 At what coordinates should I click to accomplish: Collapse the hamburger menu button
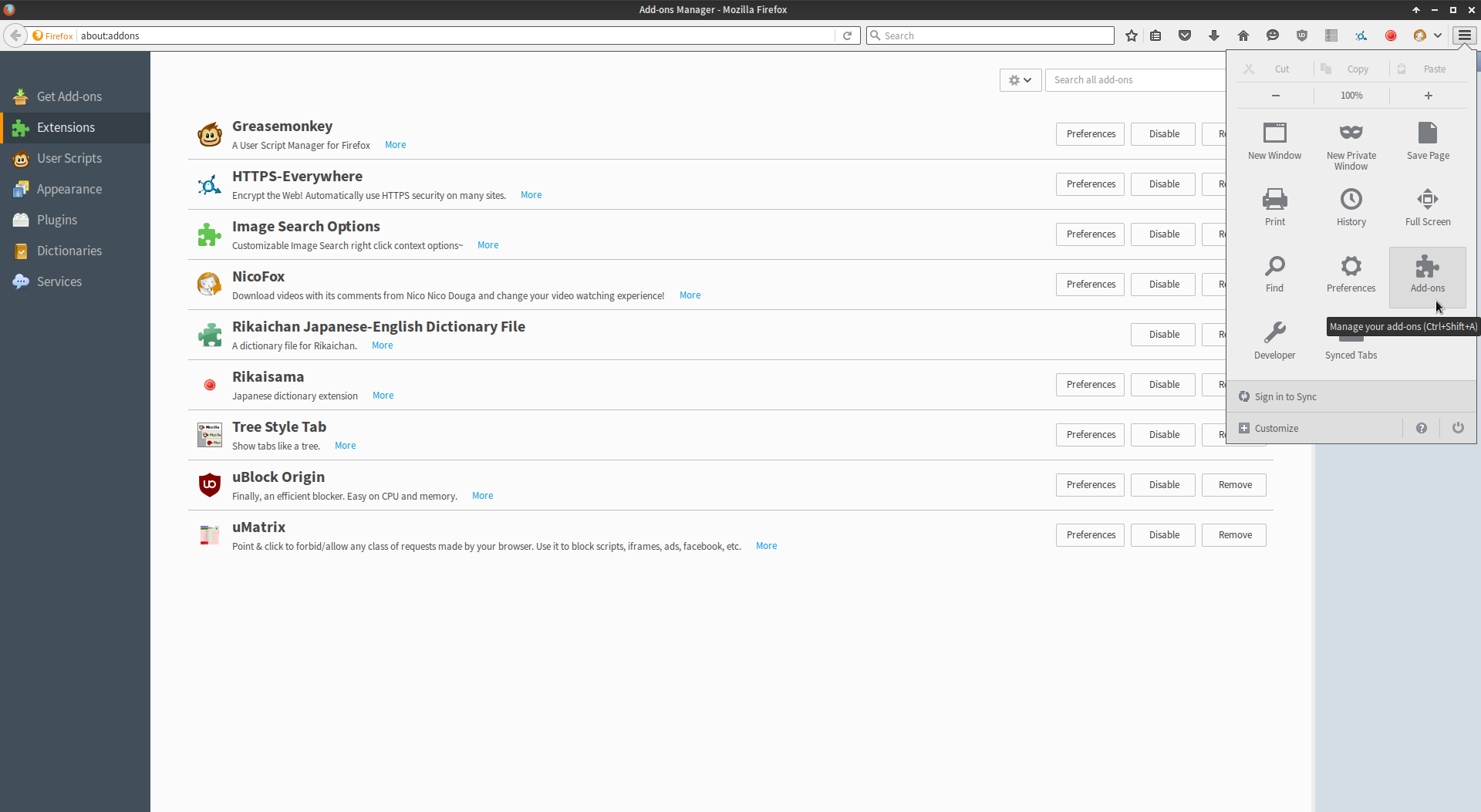1464,35
